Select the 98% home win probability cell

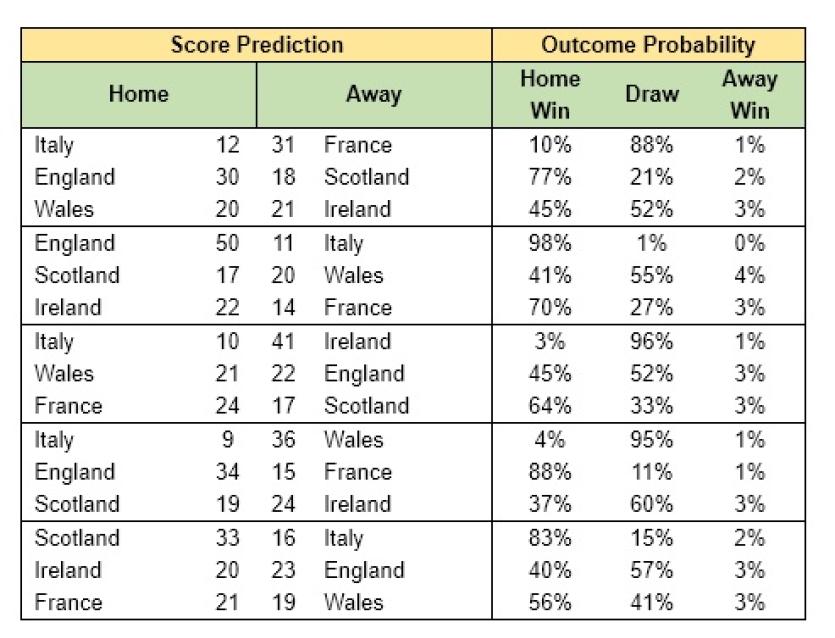point(550,243)
